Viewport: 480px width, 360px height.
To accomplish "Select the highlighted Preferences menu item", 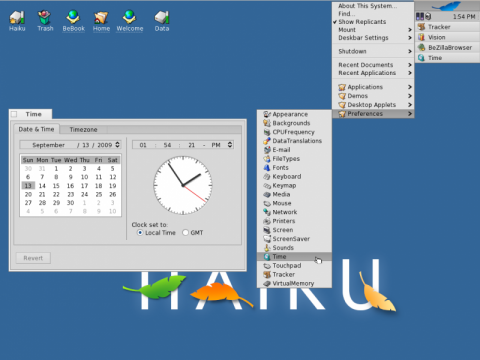I will coord(373,114).
